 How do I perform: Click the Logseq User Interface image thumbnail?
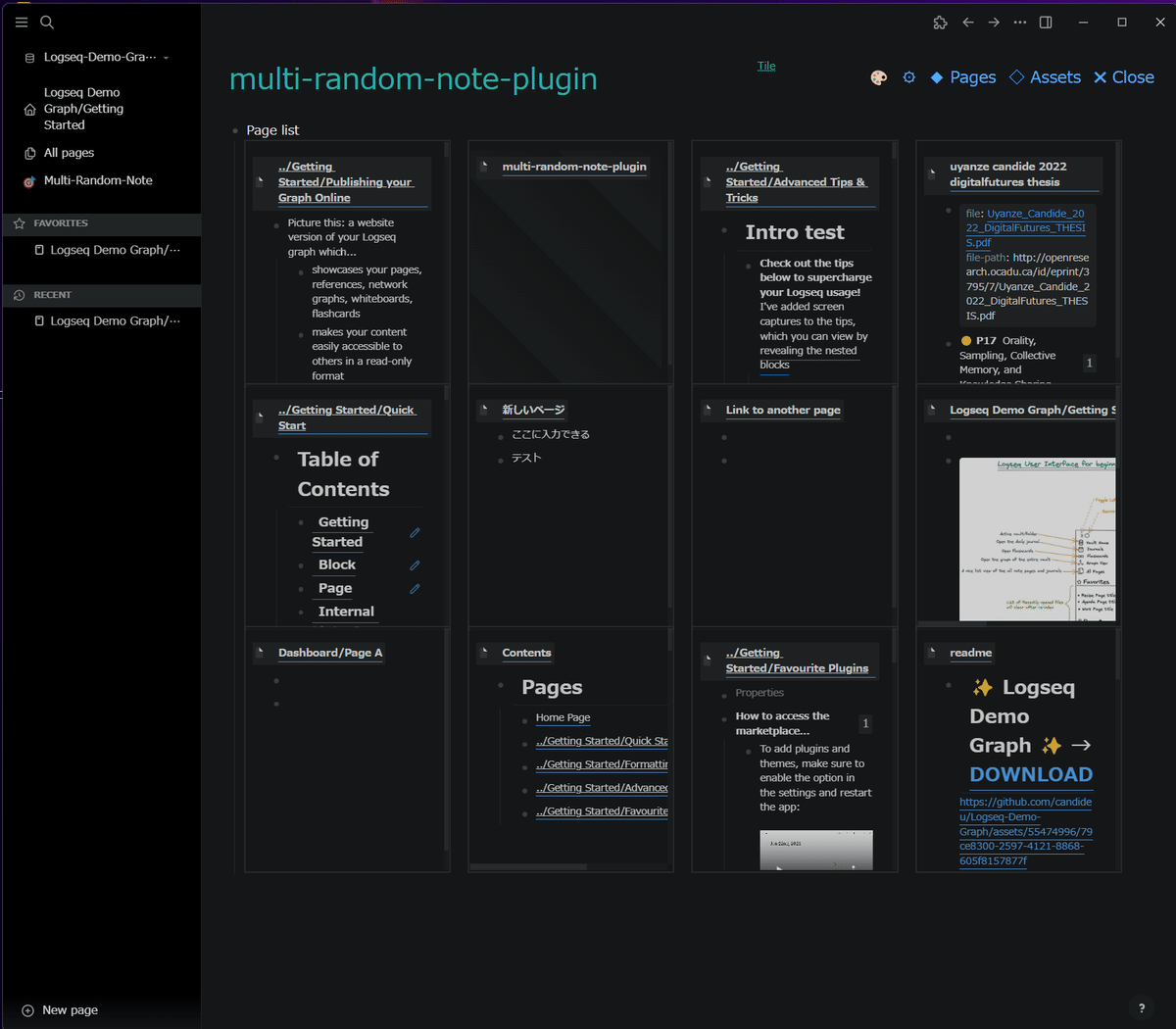pyautogui.click(x=1039, y=539)
